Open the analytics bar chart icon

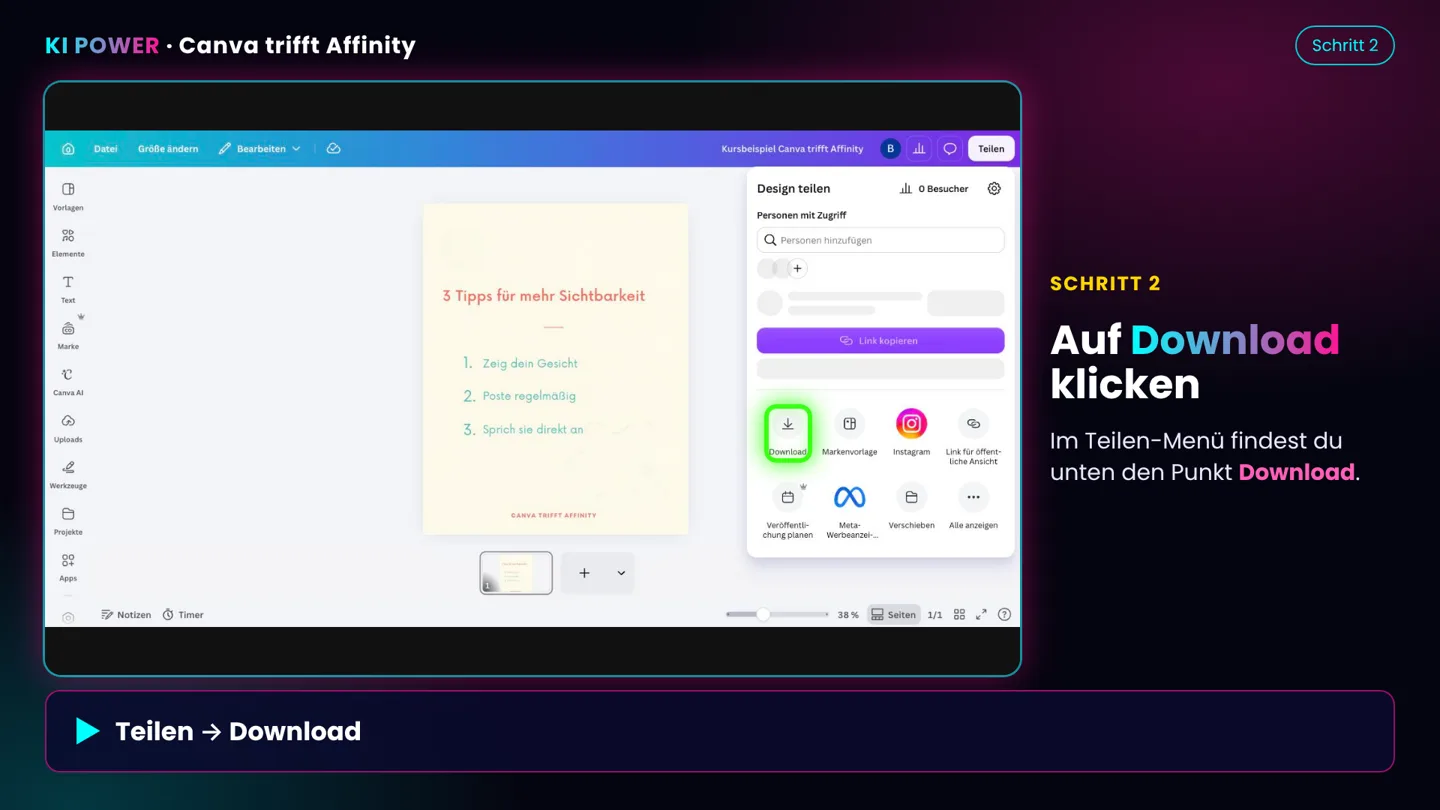(x=919, y=149)
